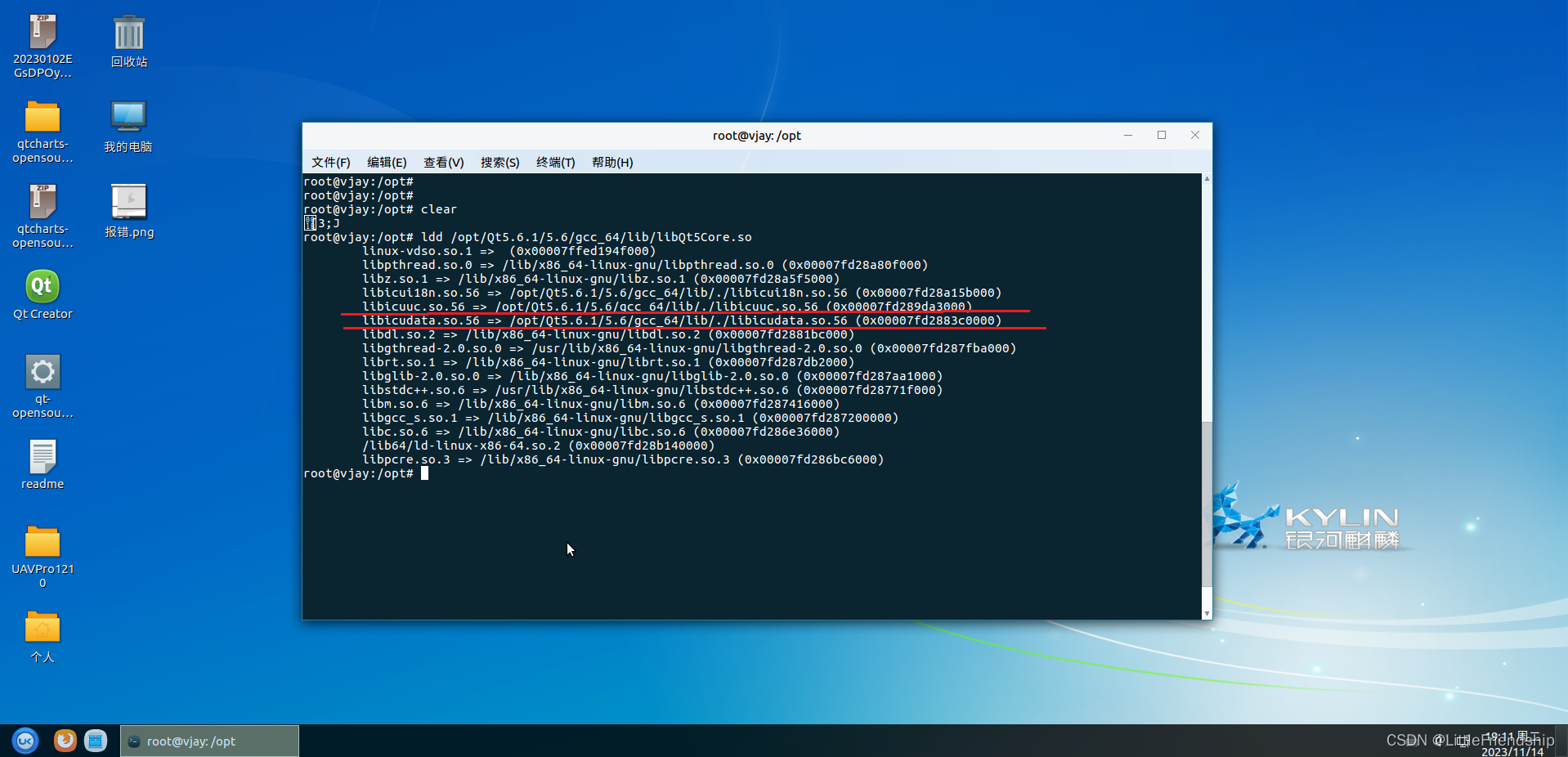Open the 查看(V) menu
Screen dimensions: 1568x757
443,162
